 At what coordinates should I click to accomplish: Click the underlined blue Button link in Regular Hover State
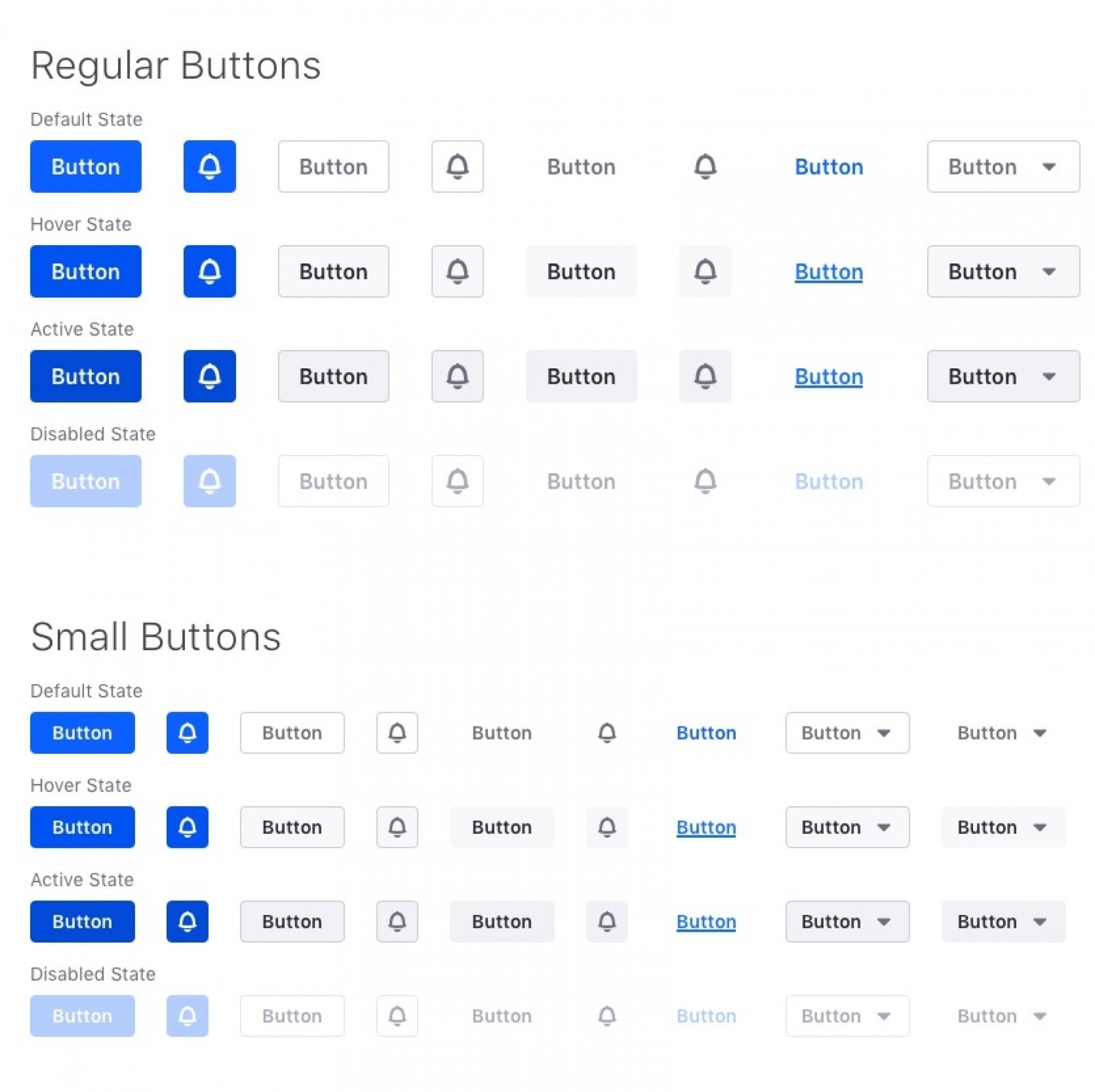click(829, 272)
